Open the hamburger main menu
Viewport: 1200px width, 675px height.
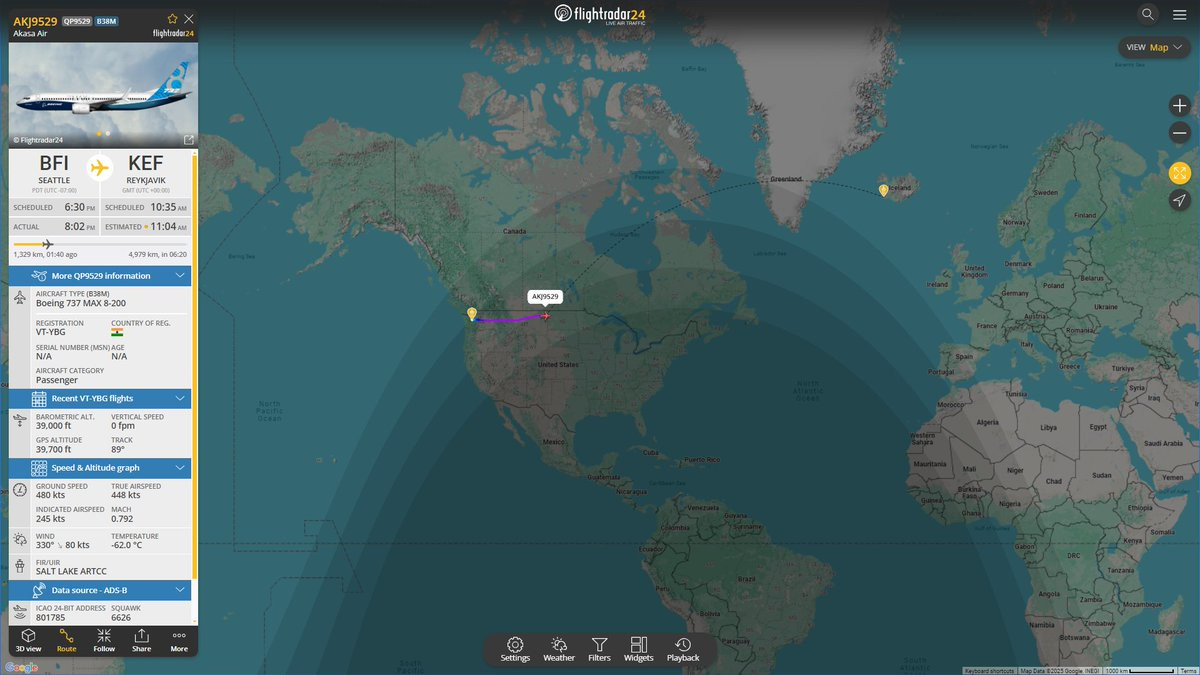click(x=1179, y=14)
